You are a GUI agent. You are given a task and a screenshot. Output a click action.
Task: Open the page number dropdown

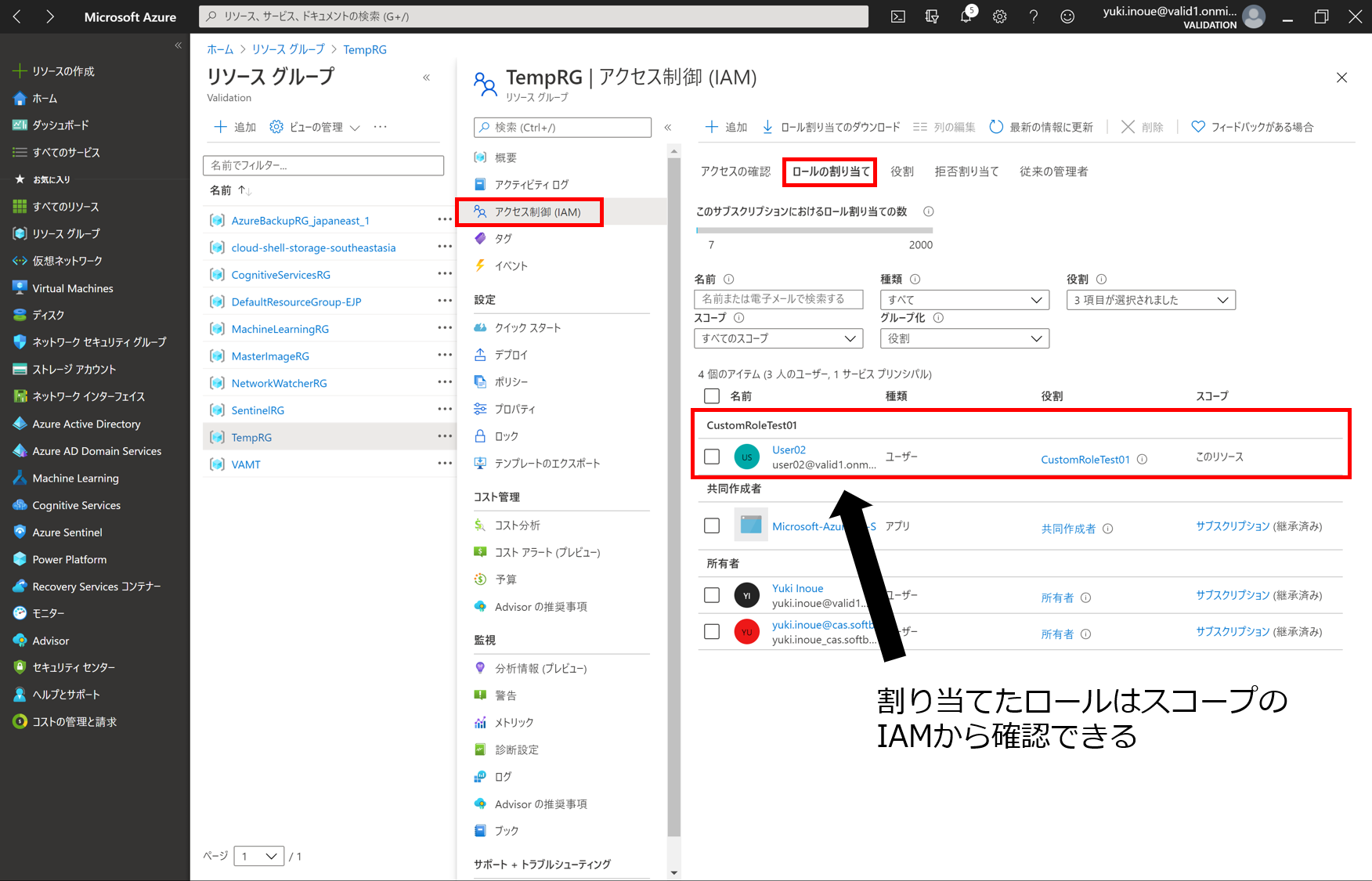(x=259, y=856)
